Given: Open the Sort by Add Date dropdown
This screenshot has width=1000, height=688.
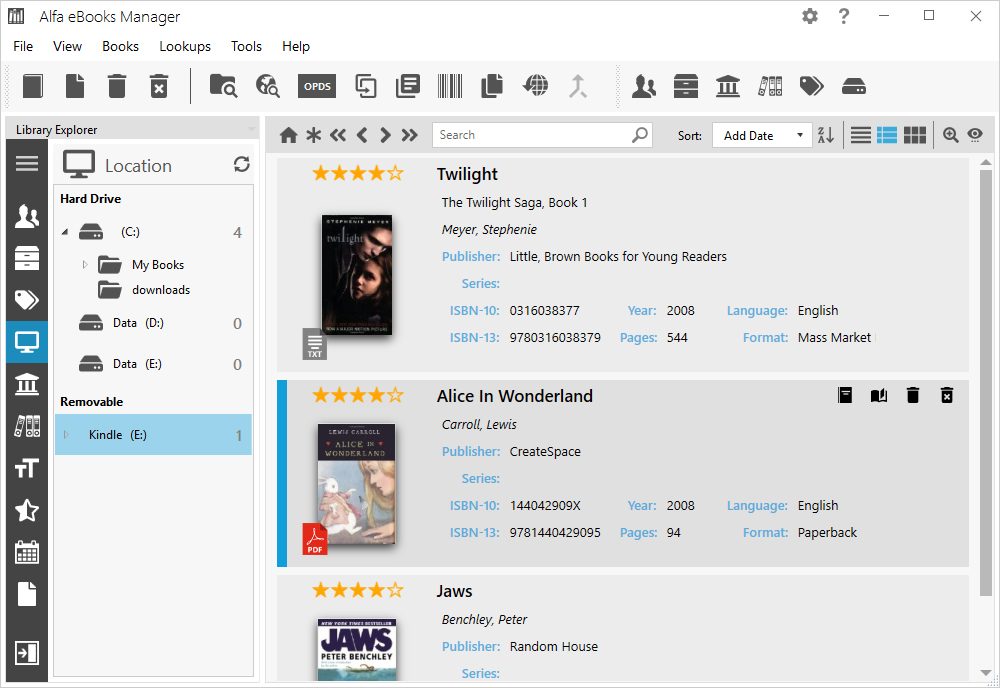Looking at the screenshot, I should (x=762, y=135).
